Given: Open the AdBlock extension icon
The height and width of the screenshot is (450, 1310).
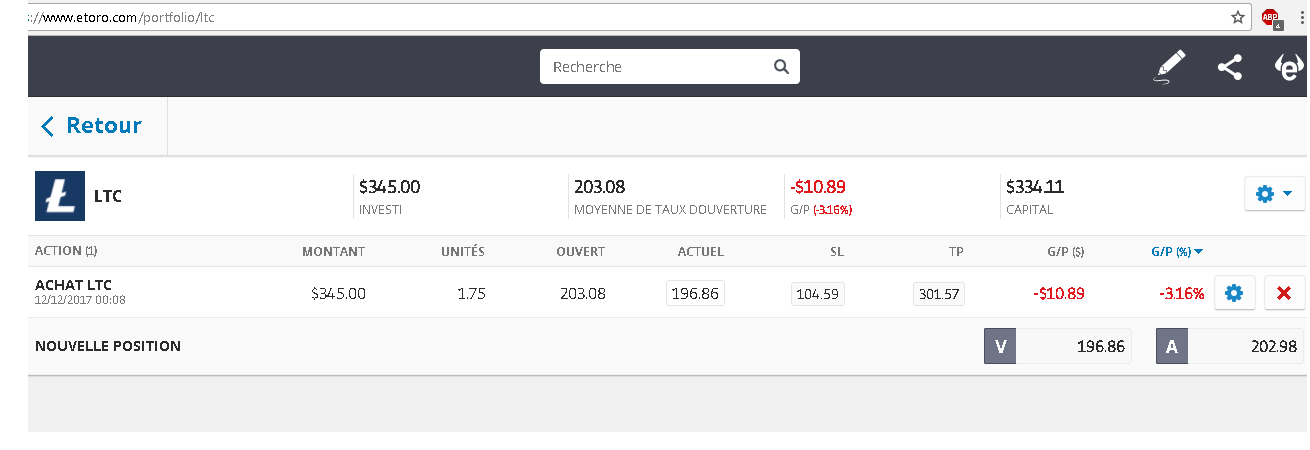Looking at the screenshot, I should pos(1270,17).
